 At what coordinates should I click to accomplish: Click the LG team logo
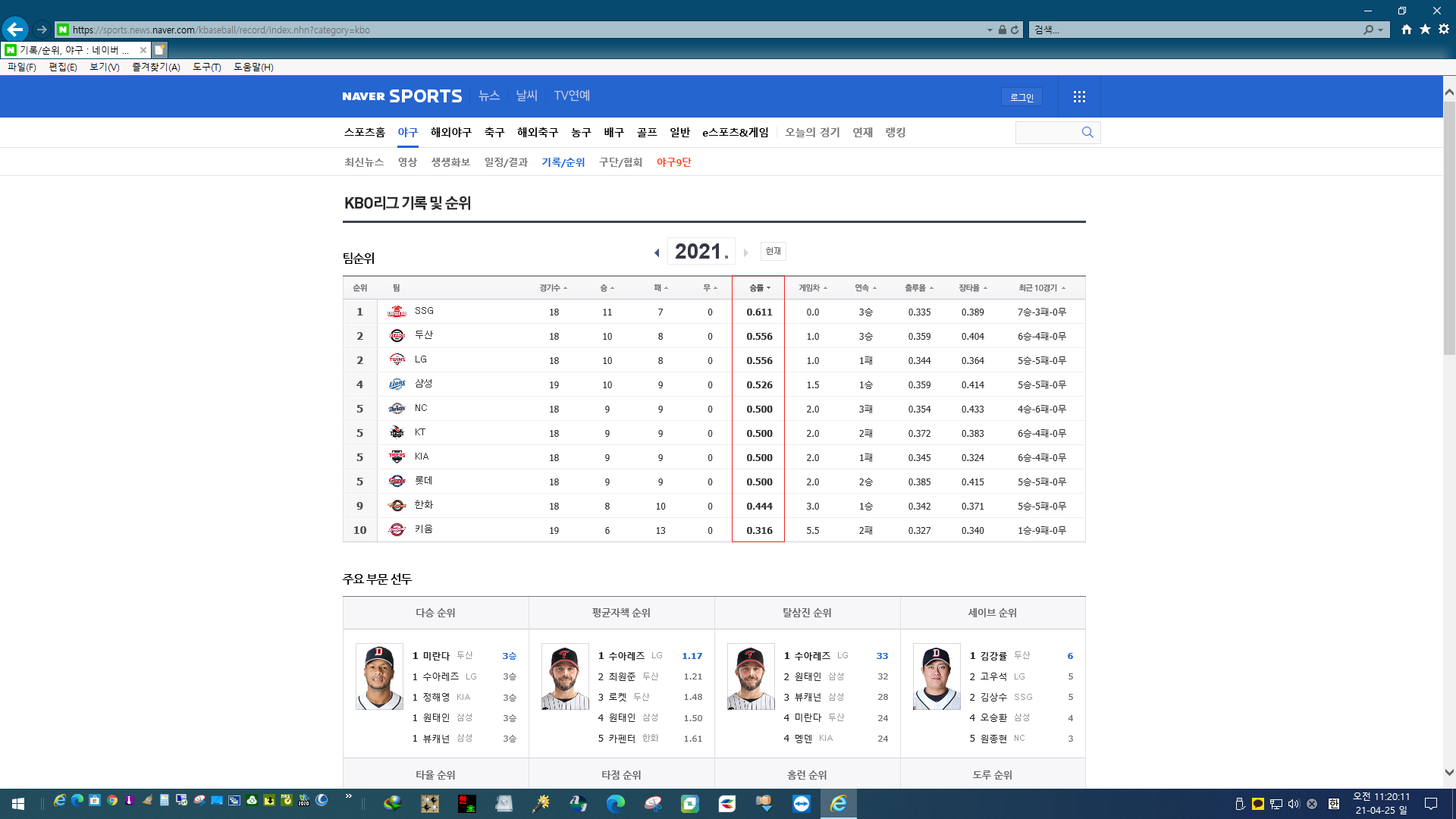[397, 360]
